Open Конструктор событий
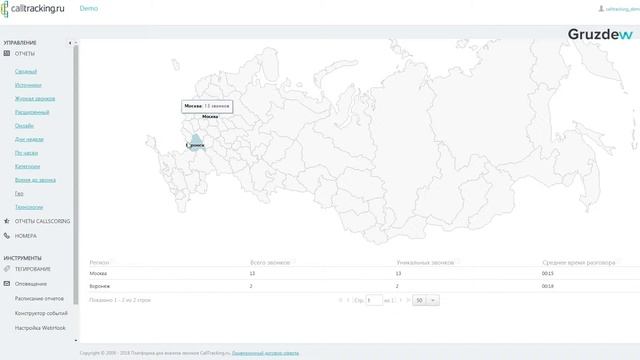Viewport: 640px width, 360px height. (41, 313)
